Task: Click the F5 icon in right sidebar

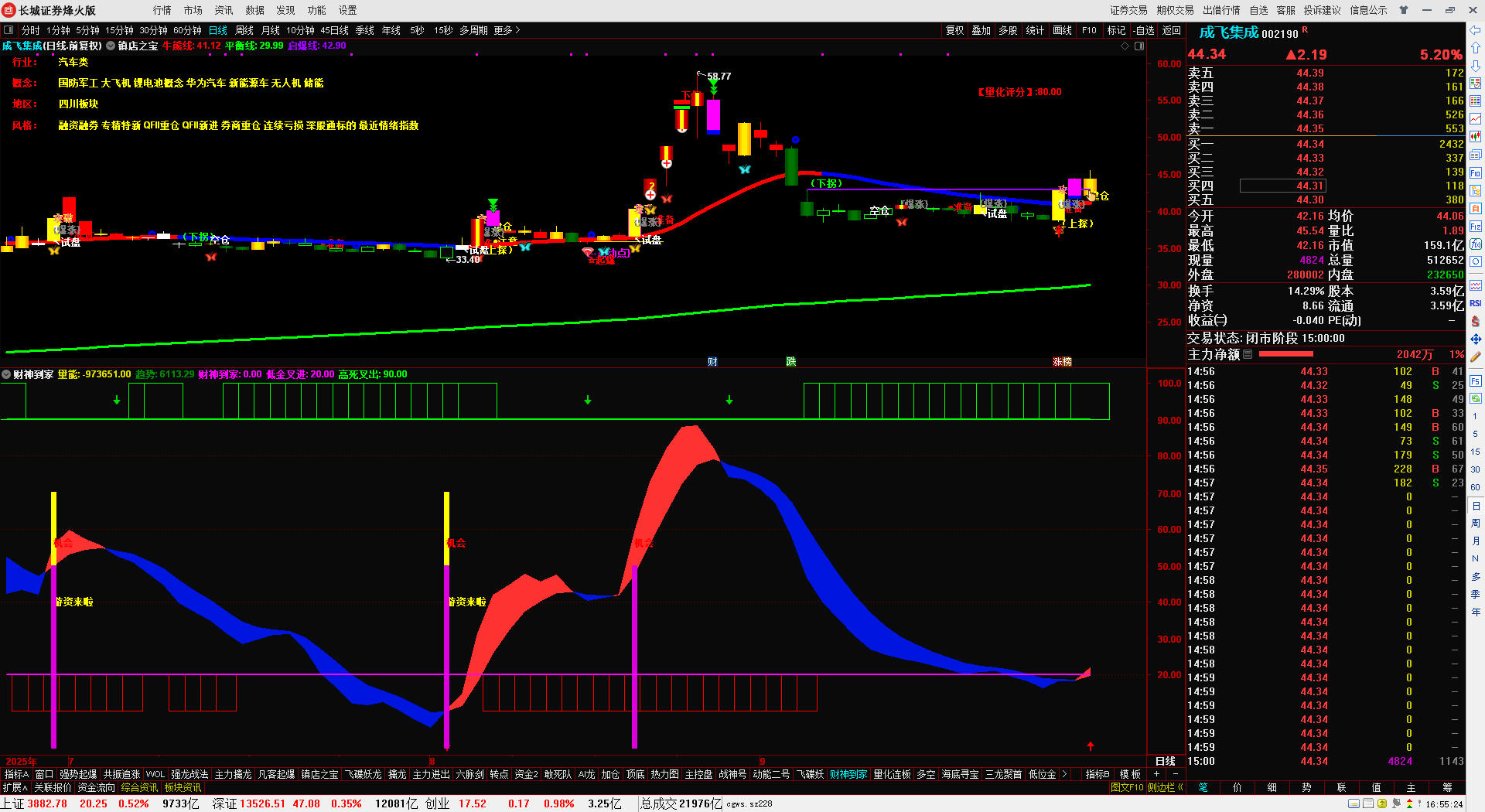Action: (1475, 380)
